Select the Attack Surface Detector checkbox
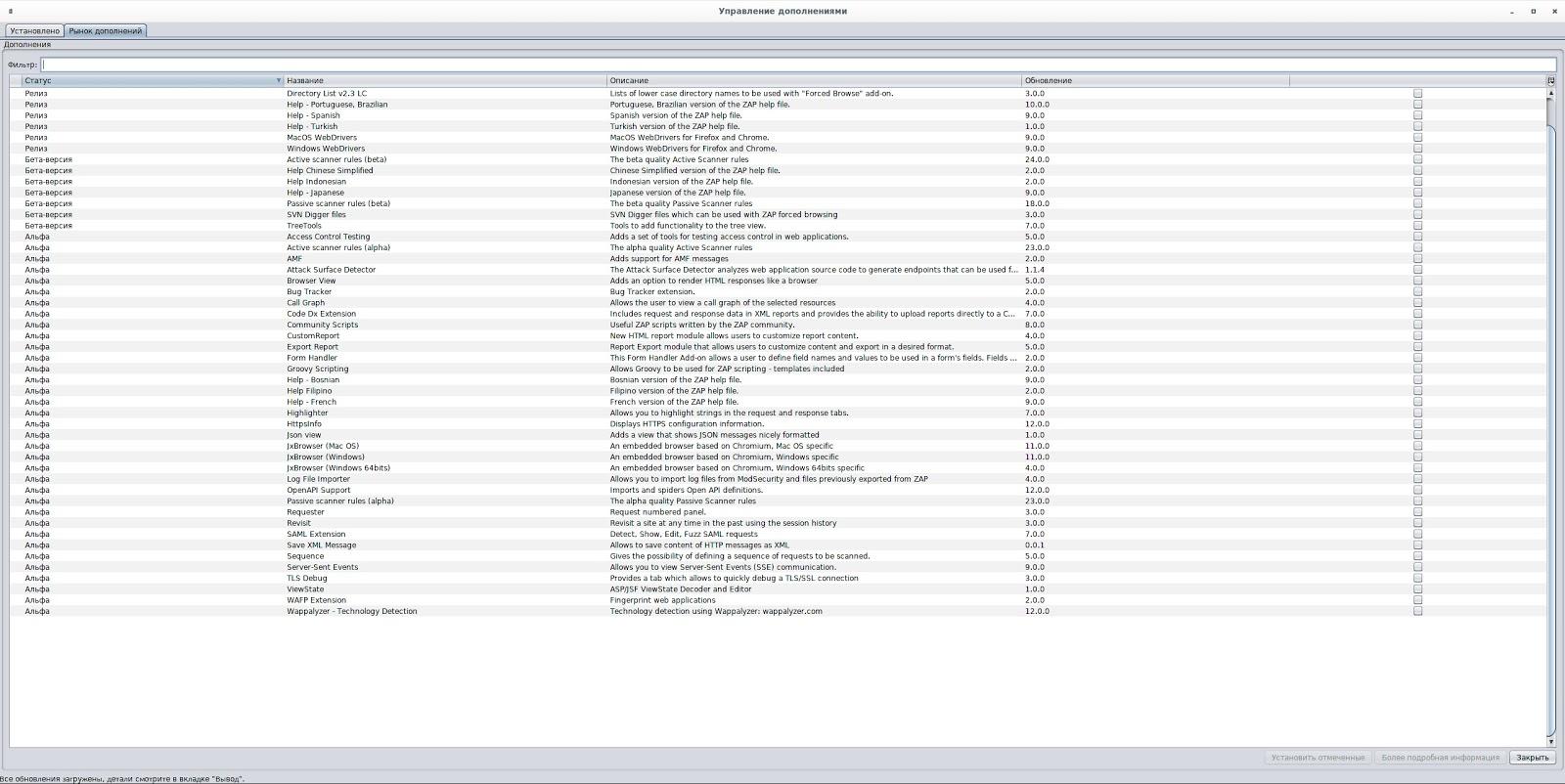The image size is (1565, 784). [1417, 270]
